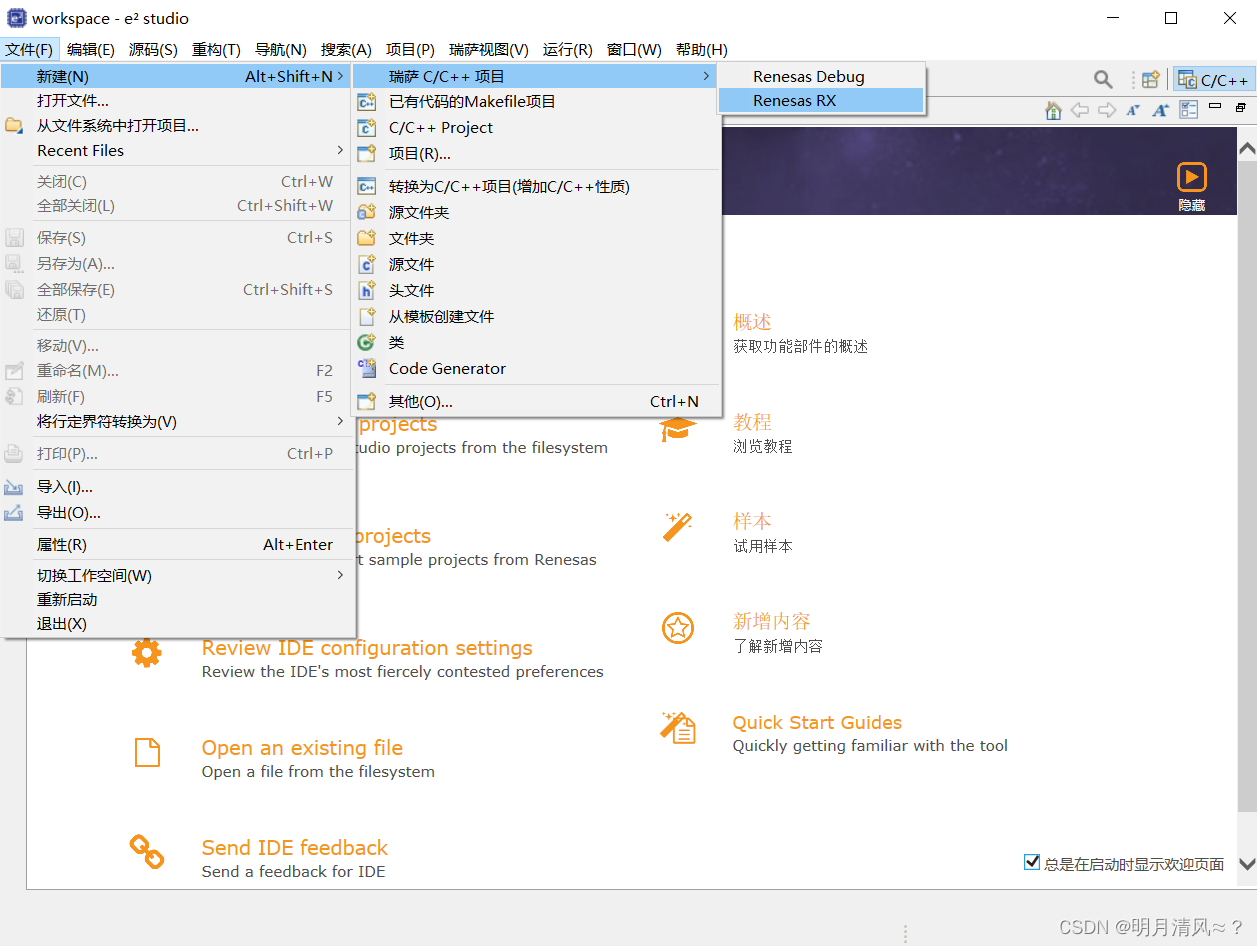The width and height of the screenshot is (1257, 946).
Task: Open the 导航(N) menu
Action: 281,49
